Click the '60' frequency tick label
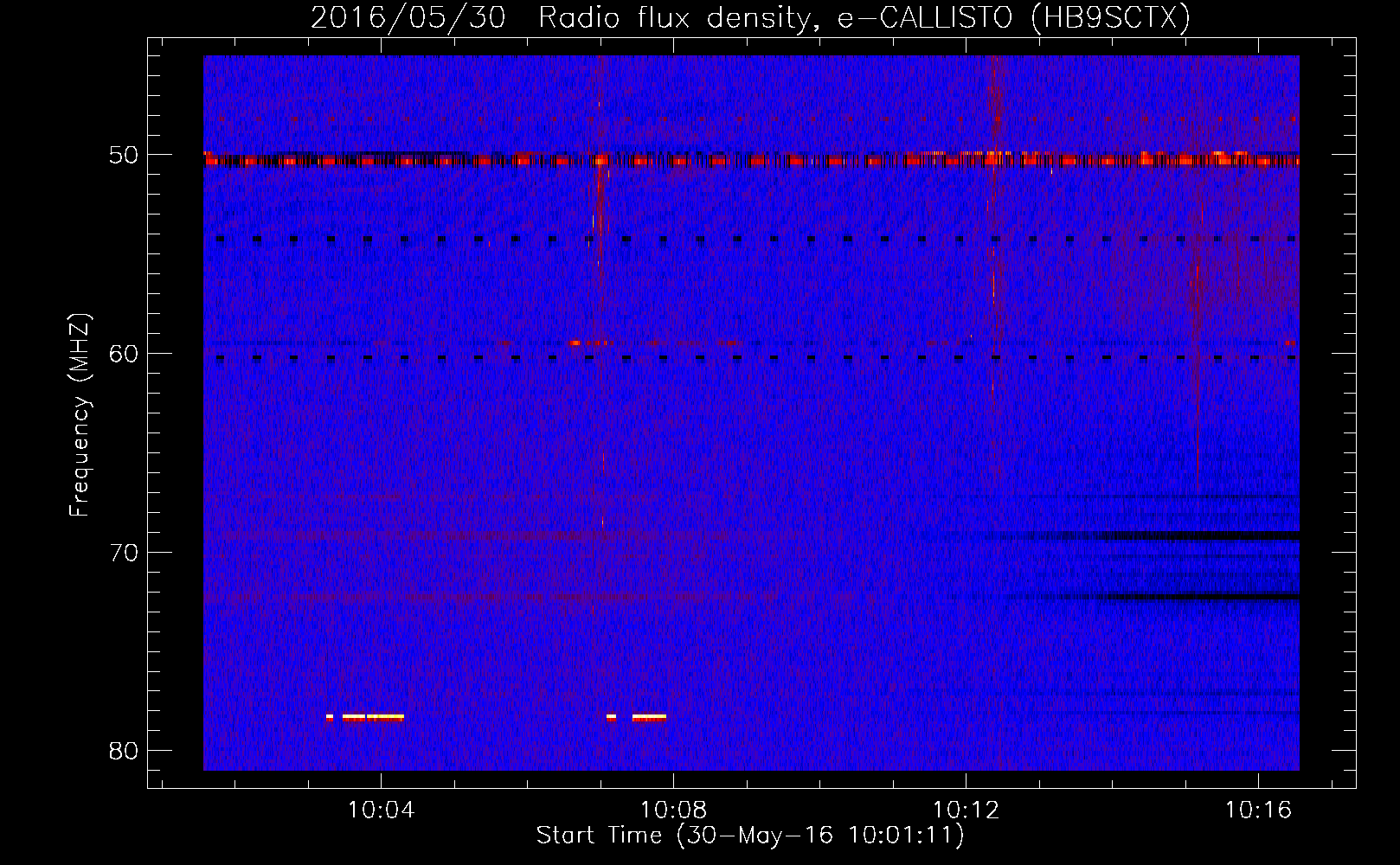The image size is (1400, 865). 124,354
